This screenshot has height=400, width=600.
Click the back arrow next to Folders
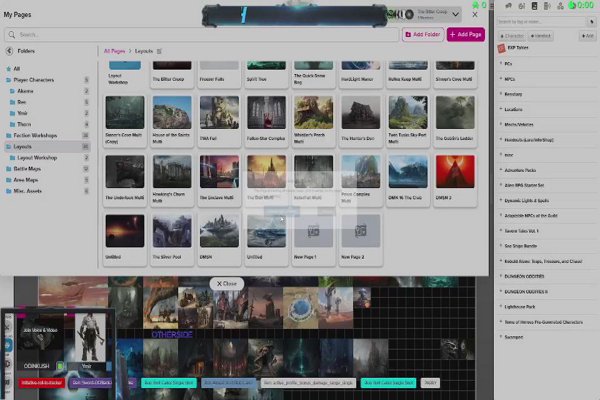click(x=9, y=51)
